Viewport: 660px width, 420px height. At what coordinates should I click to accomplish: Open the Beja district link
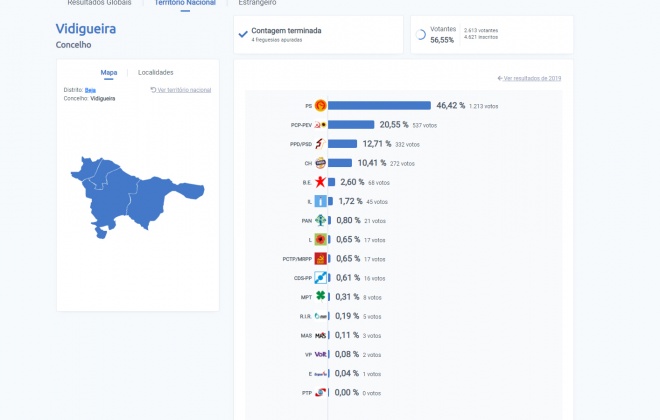click(90, 90)
